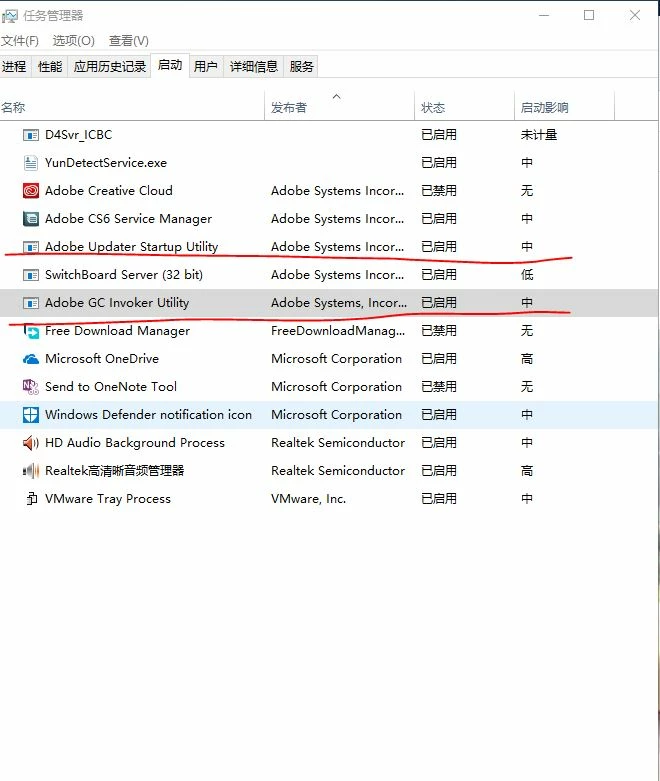Click the Windows Defender shield icon

[31, 415]
